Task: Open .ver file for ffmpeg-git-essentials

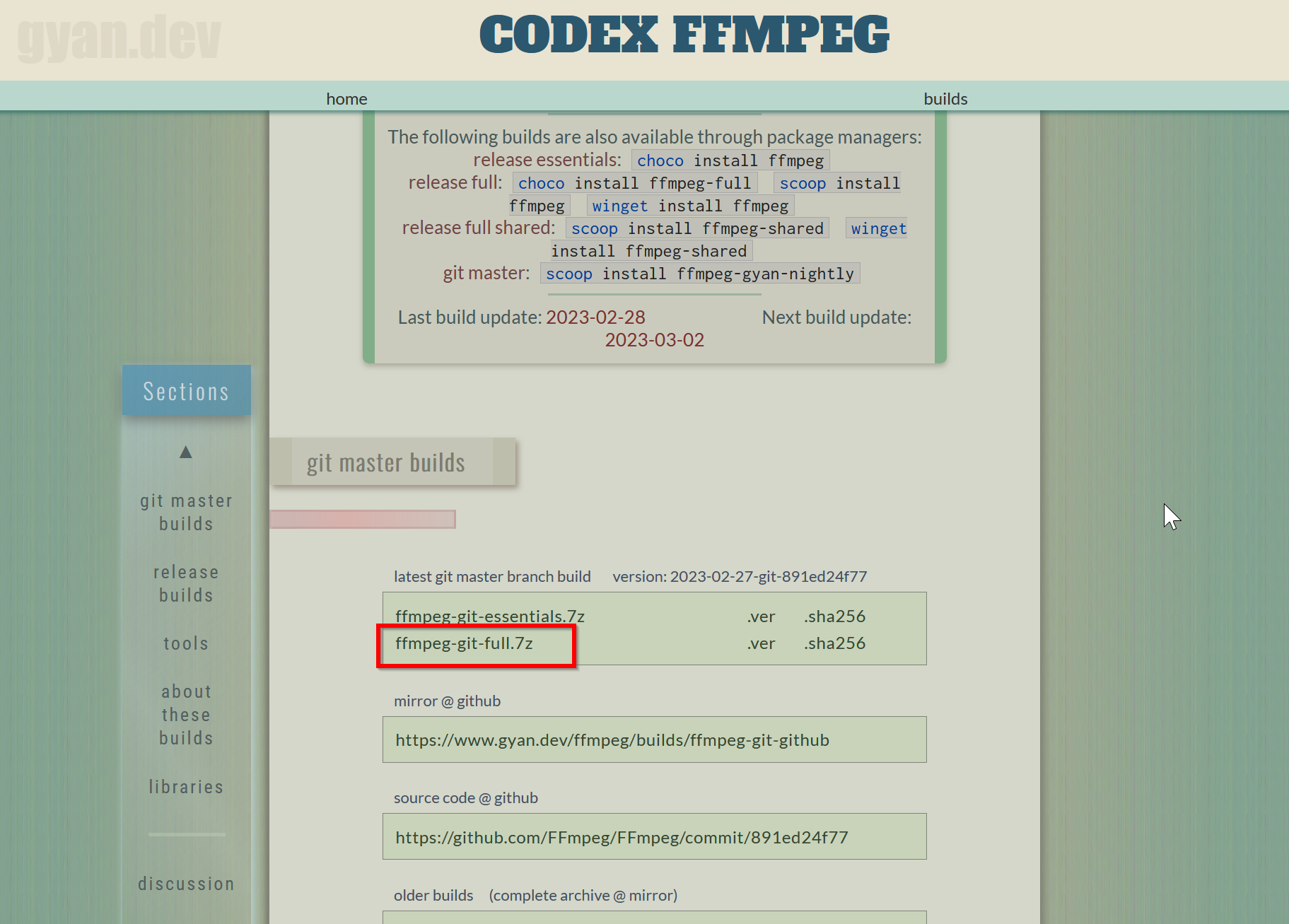Action: [762, 616]
